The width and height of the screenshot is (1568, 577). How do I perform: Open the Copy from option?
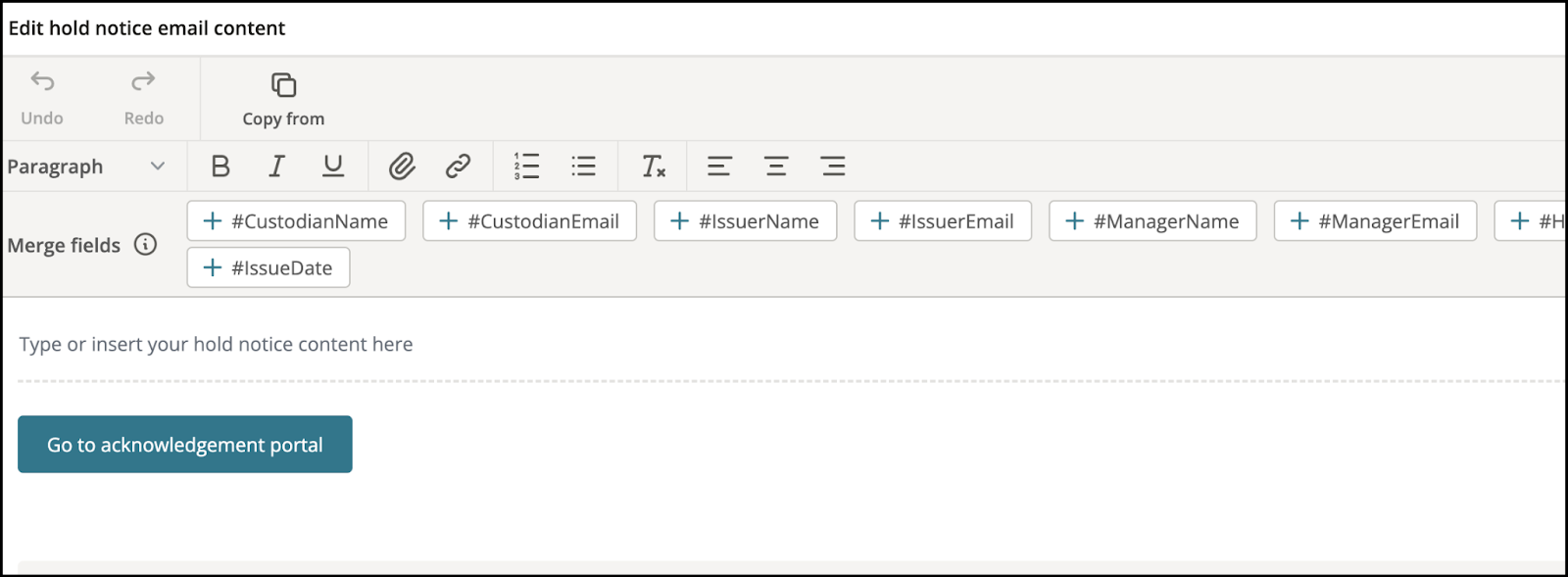tap(283, 99)
